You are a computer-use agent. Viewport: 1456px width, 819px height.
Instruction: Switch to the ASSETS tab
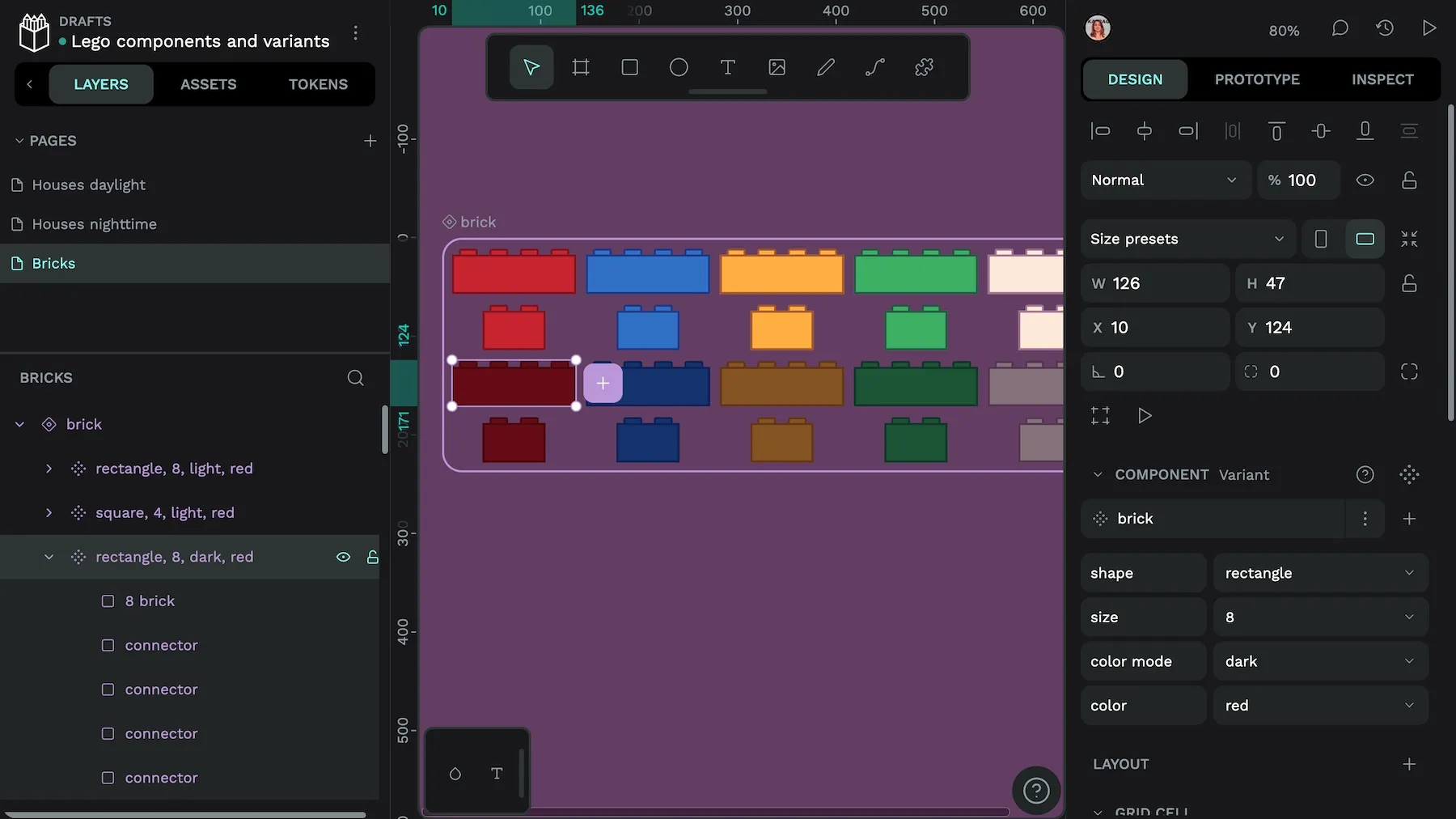(208, 83)
